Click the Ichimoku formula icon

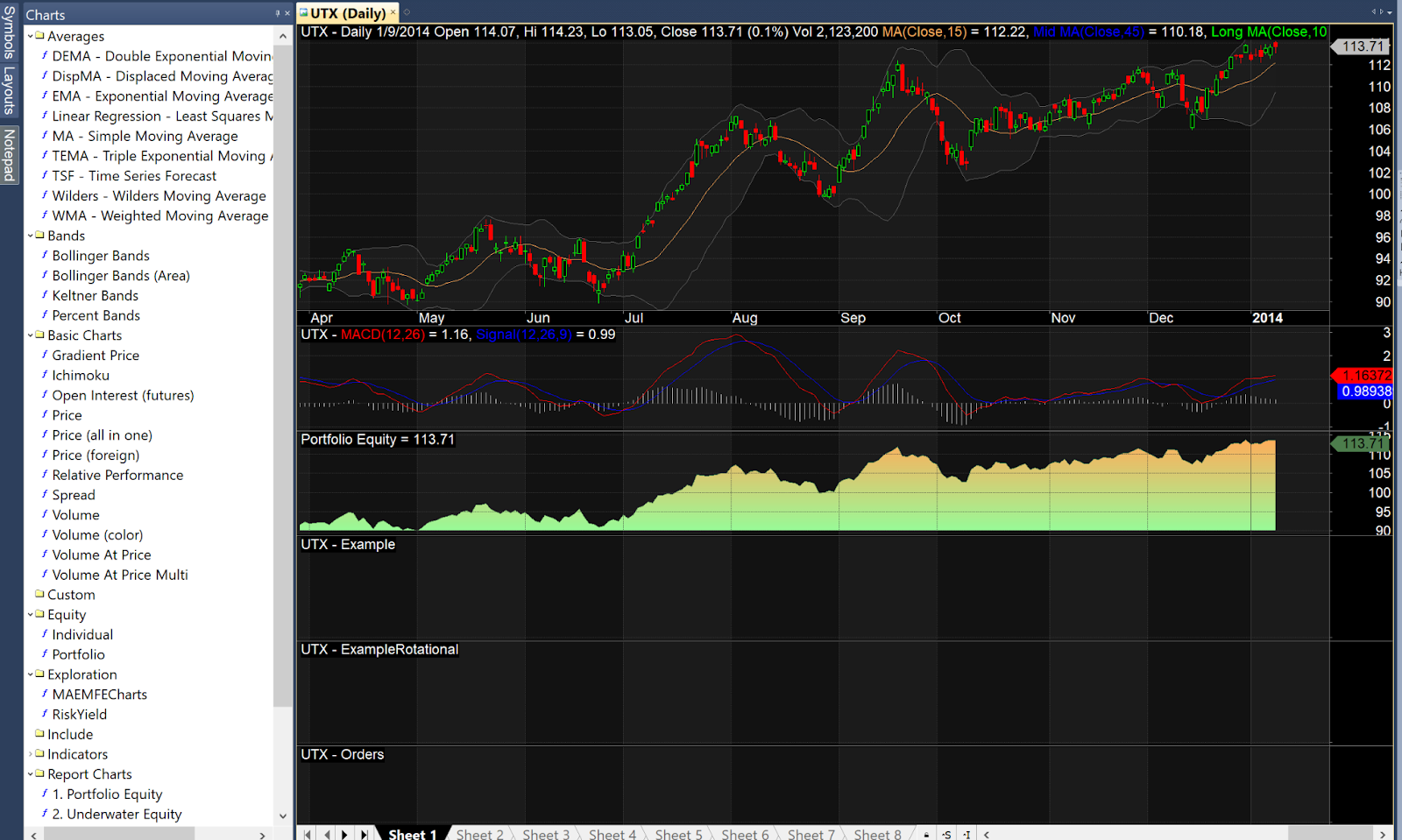45,375
